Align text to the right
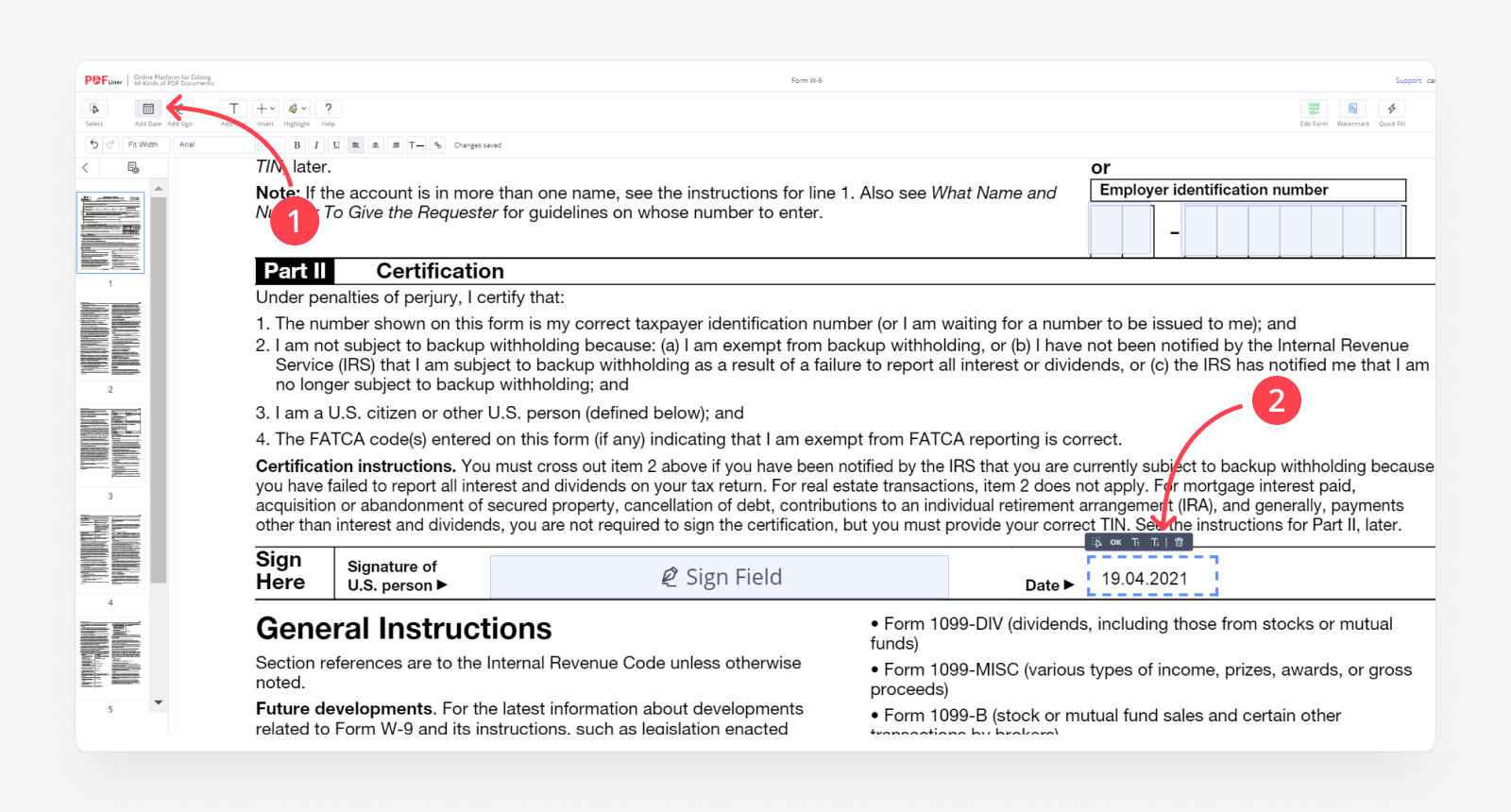This screenshot has height=812, width=1511. (x=396, y=144)
